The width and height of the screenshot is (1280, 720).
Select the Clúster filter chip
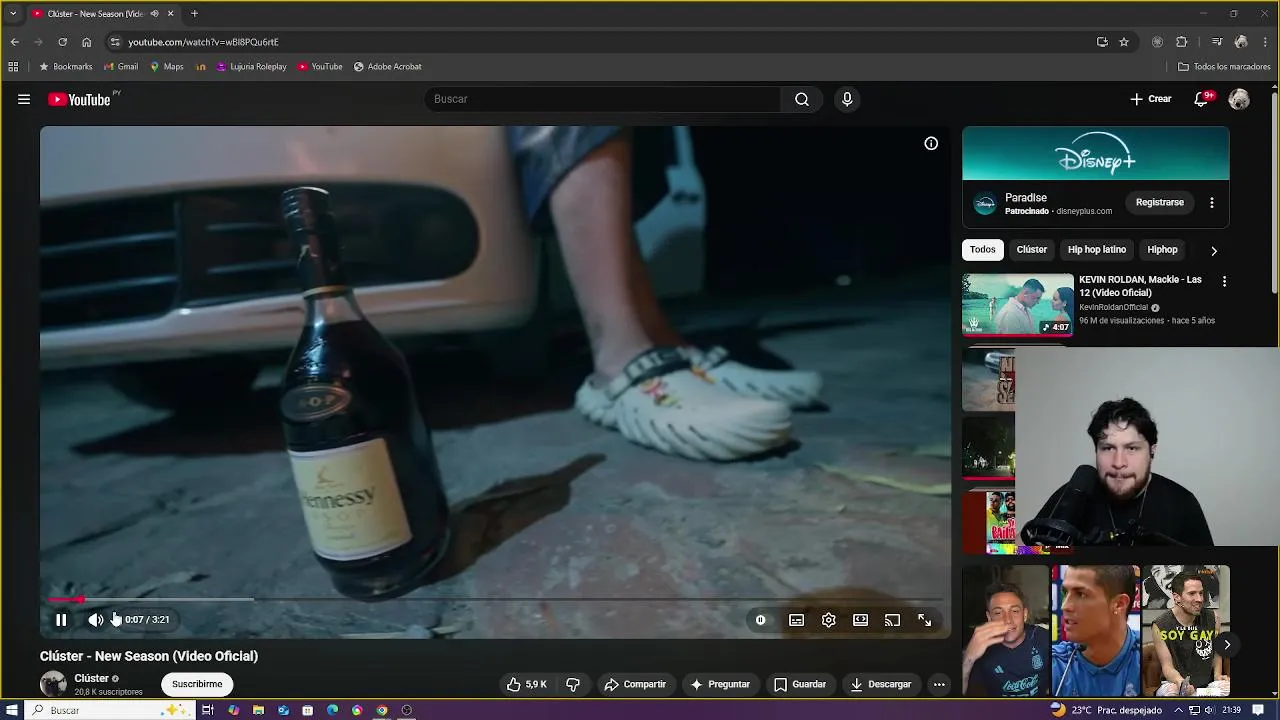tap(1032, 249)
